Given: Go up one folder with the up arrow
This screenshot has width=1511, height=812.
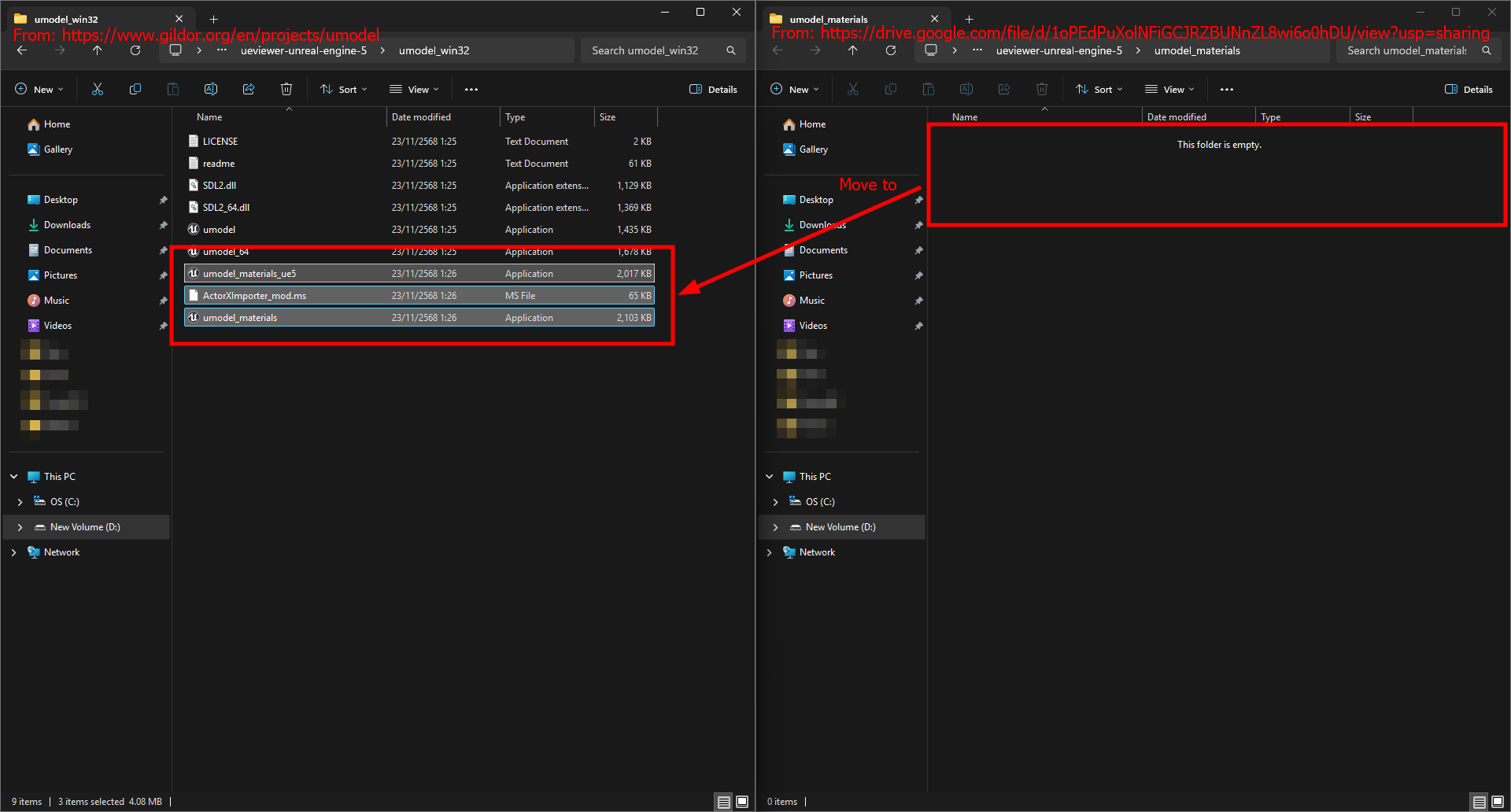Looking at the screenshot, I should (x=97, y=50).
